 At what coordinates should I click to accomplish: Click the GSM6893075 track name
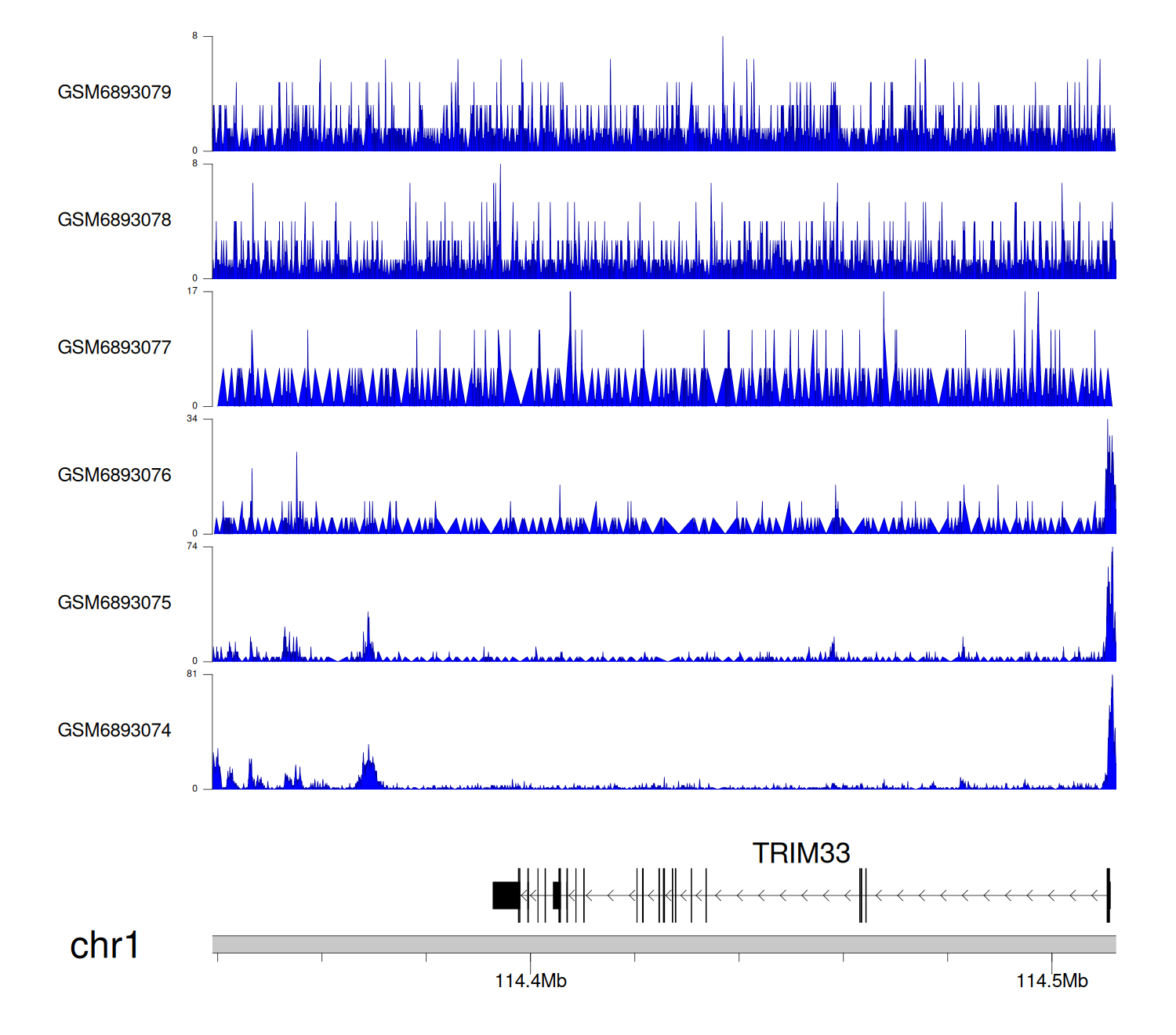click(x=114, y=603)
